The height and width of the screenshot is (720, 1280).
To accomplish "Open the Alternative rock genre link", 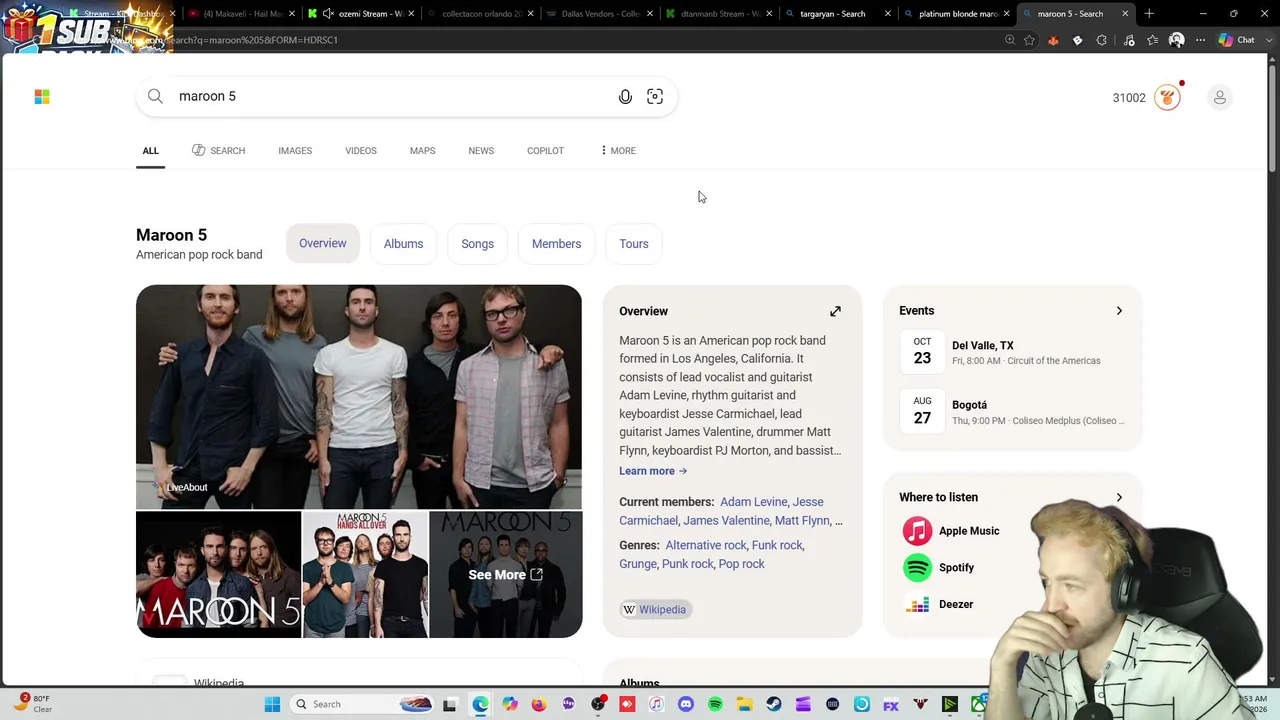I will click(706, 545).
